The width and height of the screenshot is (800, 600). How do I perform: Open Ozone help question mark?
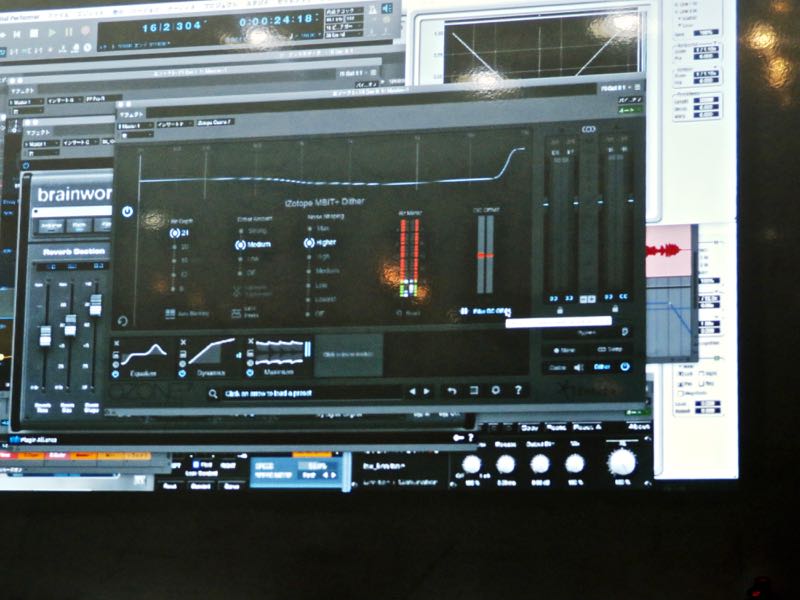pos(518,389)
